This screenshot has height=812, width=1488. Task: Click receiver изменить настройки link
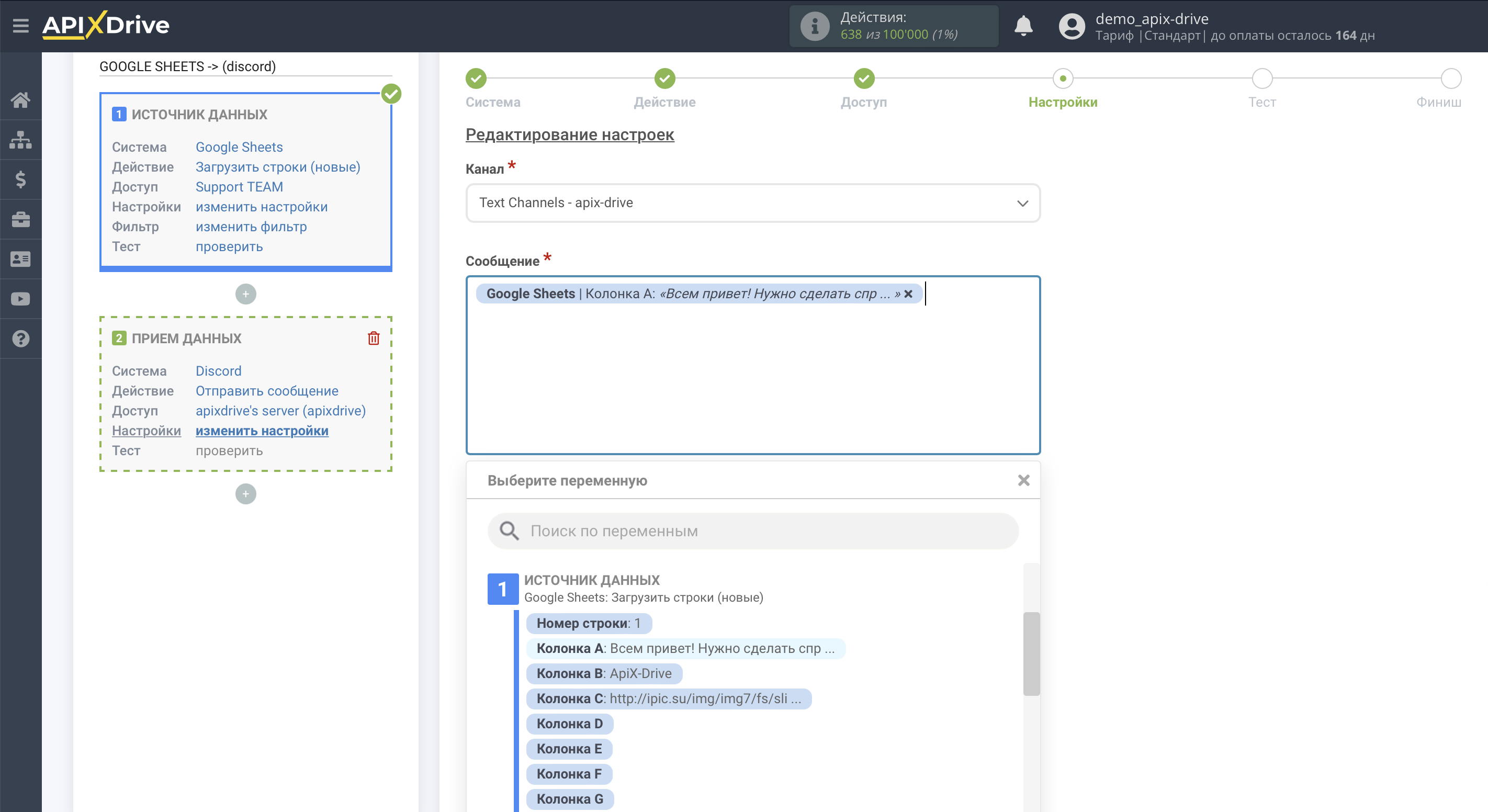pos(262,431)
